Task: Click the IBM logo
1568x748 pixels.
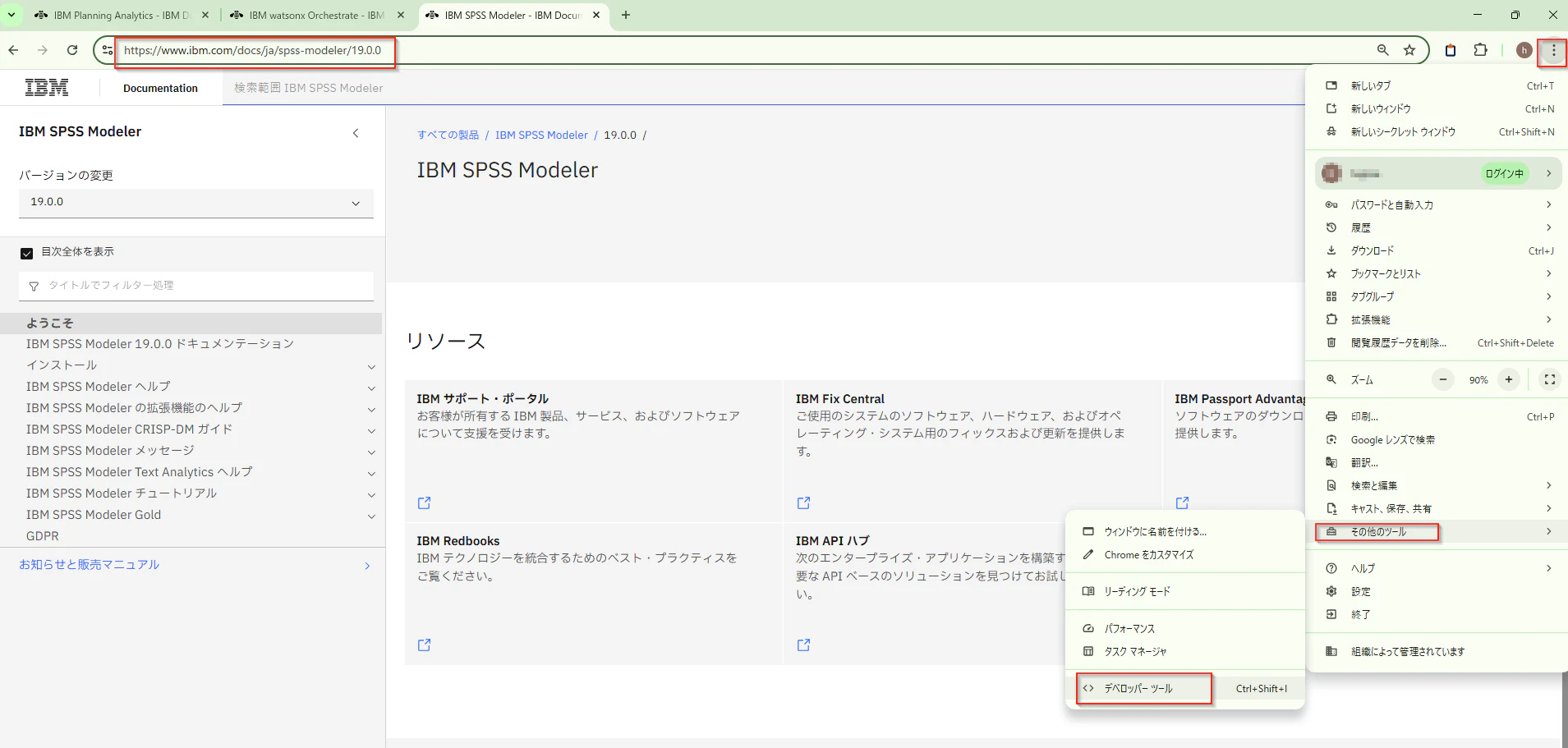Action: (47, 88)
